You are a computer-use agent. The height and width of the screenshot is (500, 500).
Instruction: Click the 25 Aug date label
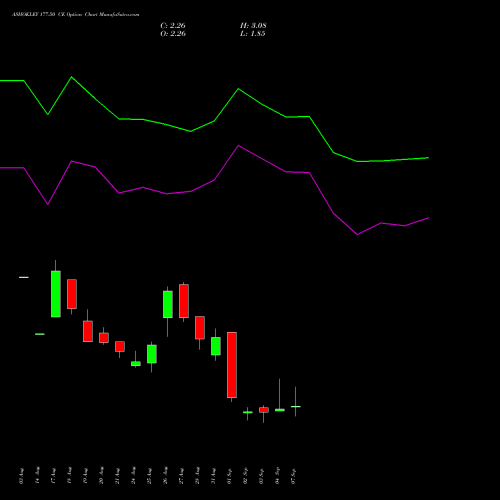[x=149, y=476]
